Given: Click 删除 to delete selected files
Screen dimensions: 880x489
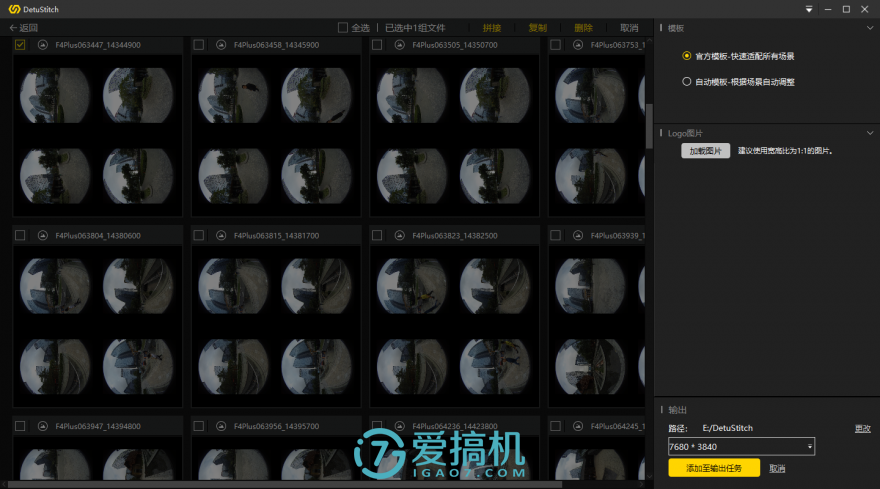Looking at the screenshot, I should pos(583,28).
